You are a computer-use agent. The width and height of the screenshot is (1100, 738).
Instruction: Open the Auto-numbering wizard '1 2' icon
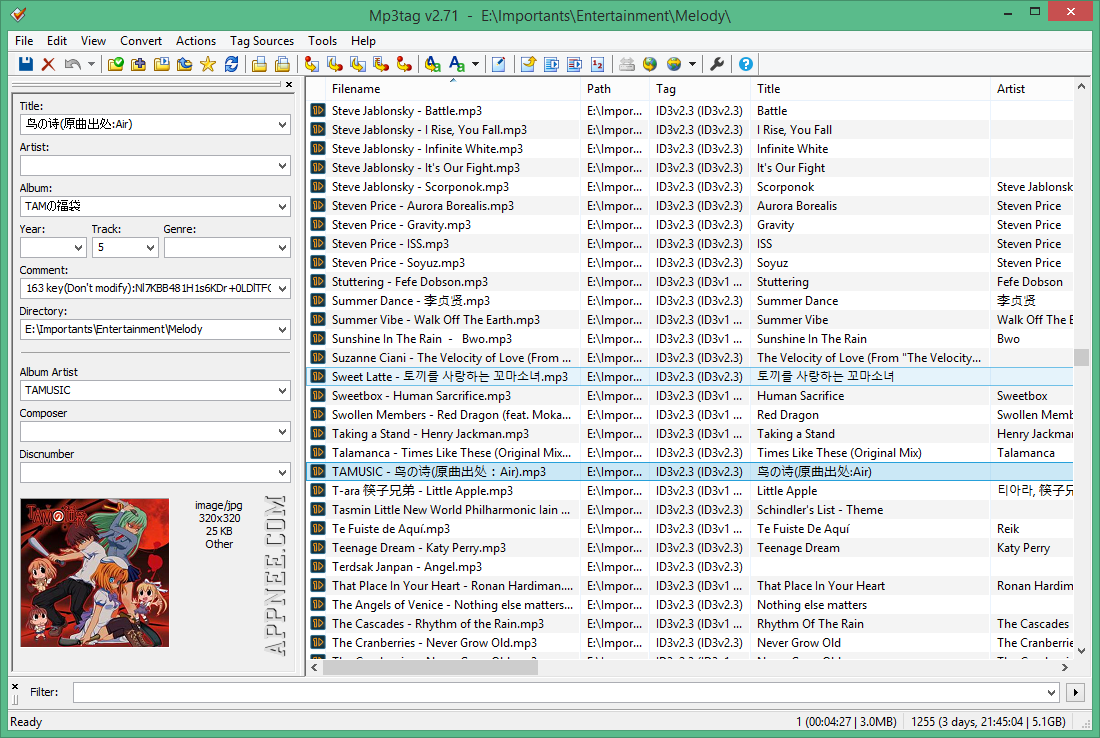pyautogui.click(x=598, y=64)
